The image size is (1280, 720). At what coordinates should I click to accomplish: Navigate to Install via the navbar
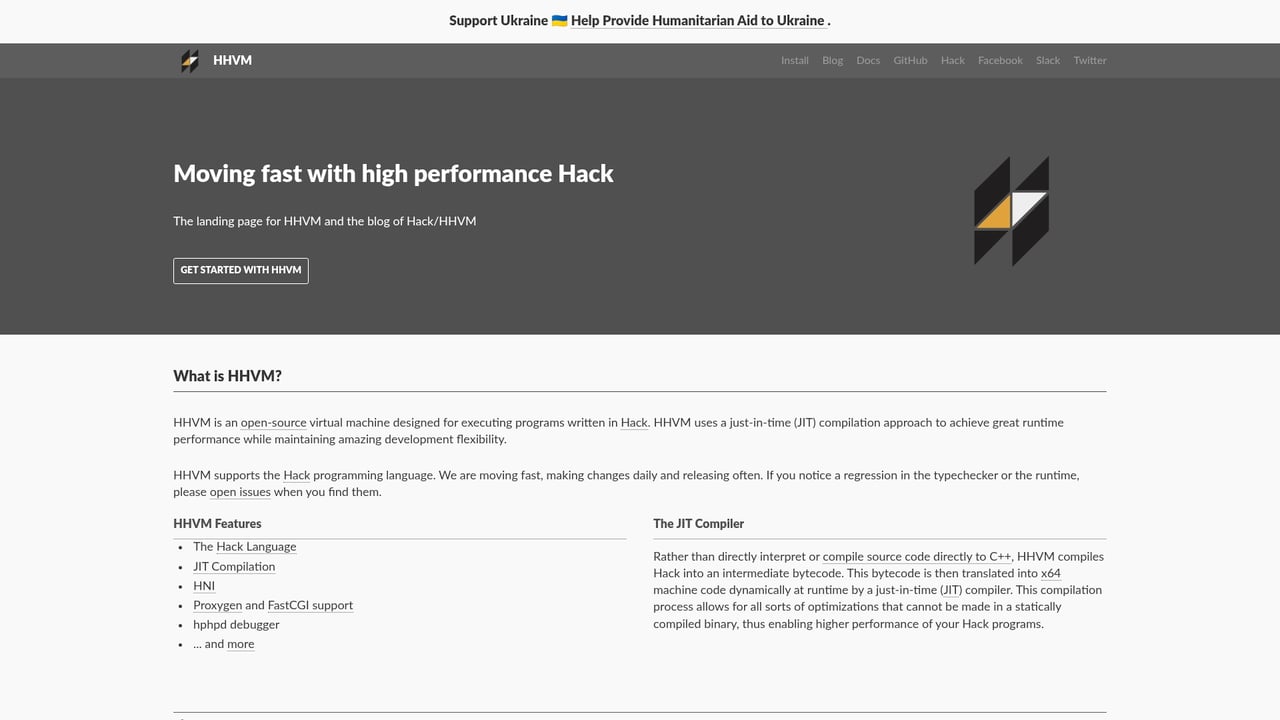pos(794,60)
